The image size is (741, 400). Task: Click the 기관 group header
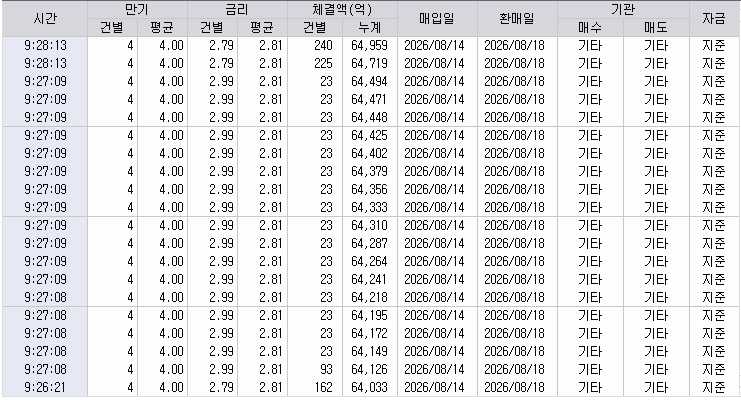point(623,9)
